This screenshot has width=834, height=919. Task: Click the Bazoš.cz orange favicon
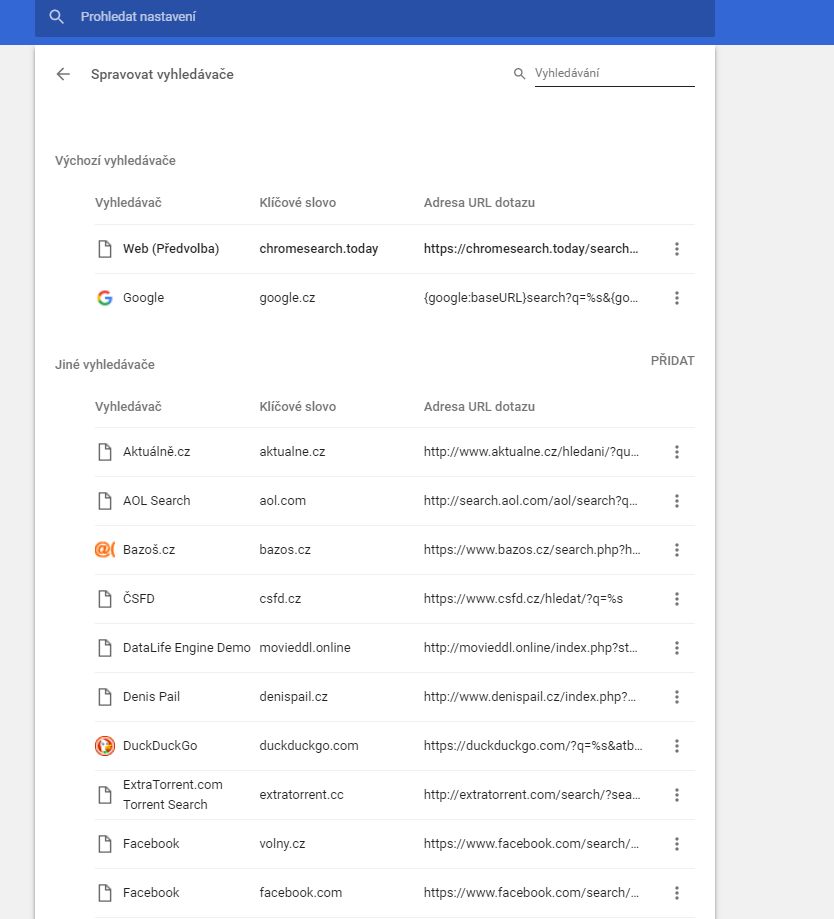point(105,550)
